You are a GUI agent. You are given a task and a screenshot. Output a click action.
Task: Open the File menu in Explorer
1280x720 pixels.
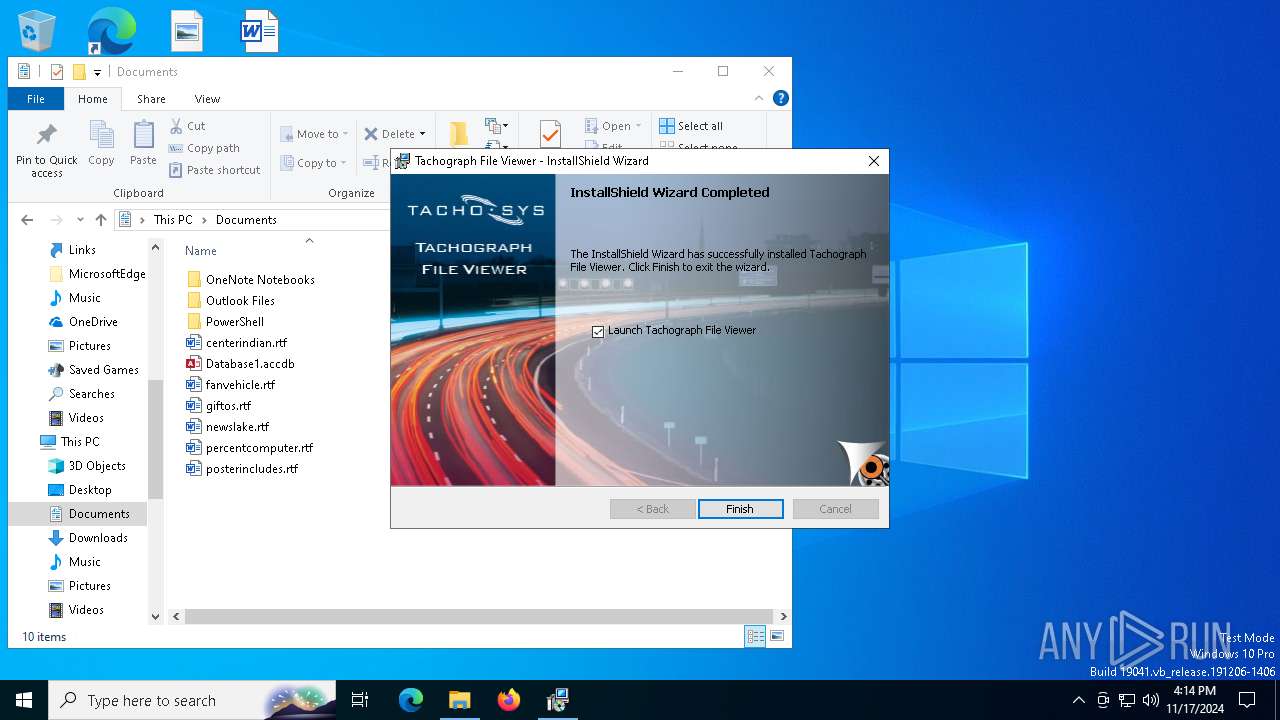coord(36,99)
